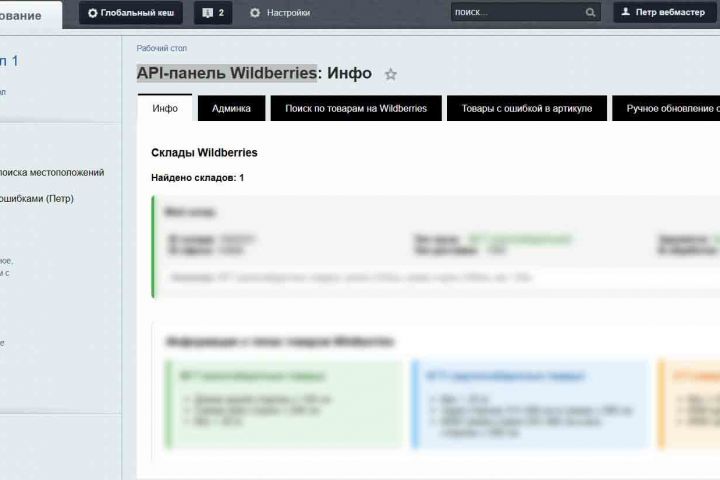720x480 pixels.
Task: Open the поиска местоположений sidebar item
Action: [x=51, y=173]
